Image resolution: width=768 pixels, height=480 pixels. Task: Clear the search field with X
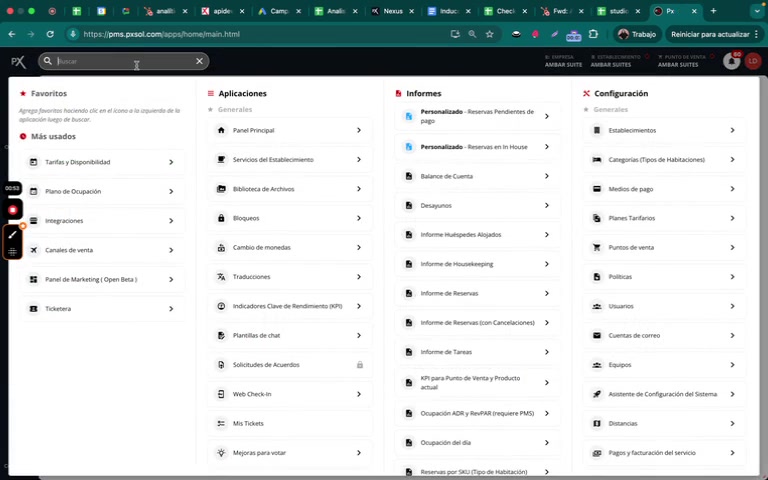(x=199, y=61)
